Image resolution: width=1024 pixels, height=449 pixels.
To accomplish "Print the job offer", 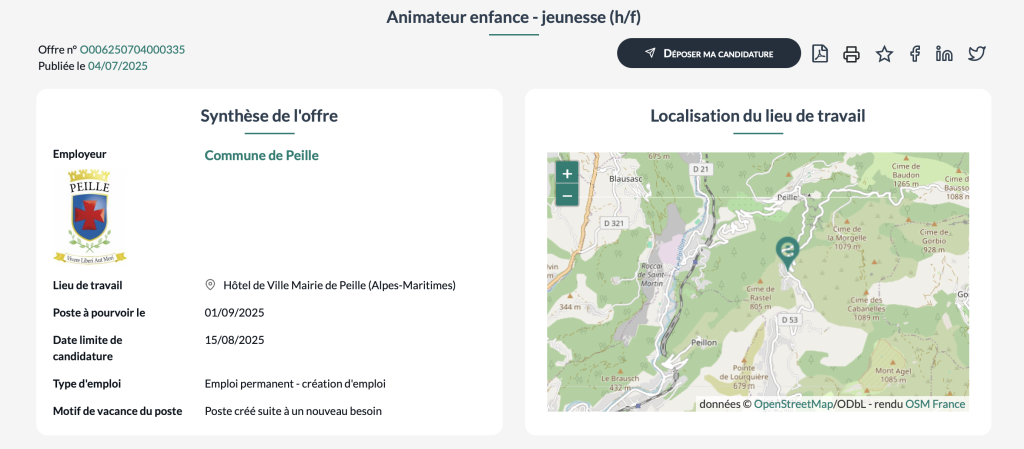I will click(x=851, y=54).
